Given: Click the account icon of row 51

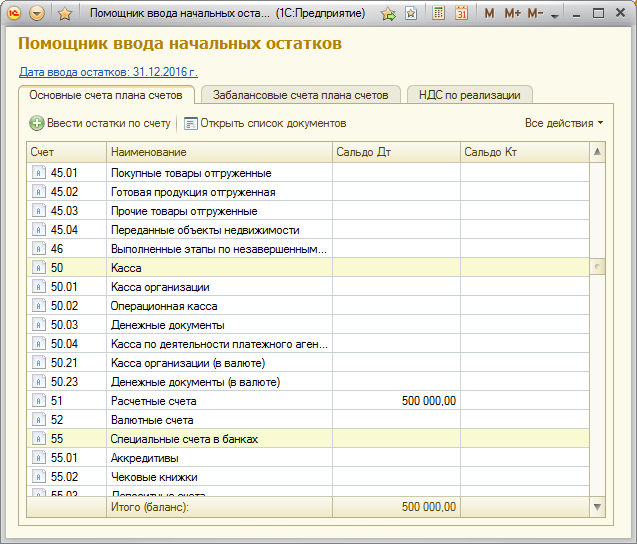Looking at the screenshot, I should (x=39, y=401).
